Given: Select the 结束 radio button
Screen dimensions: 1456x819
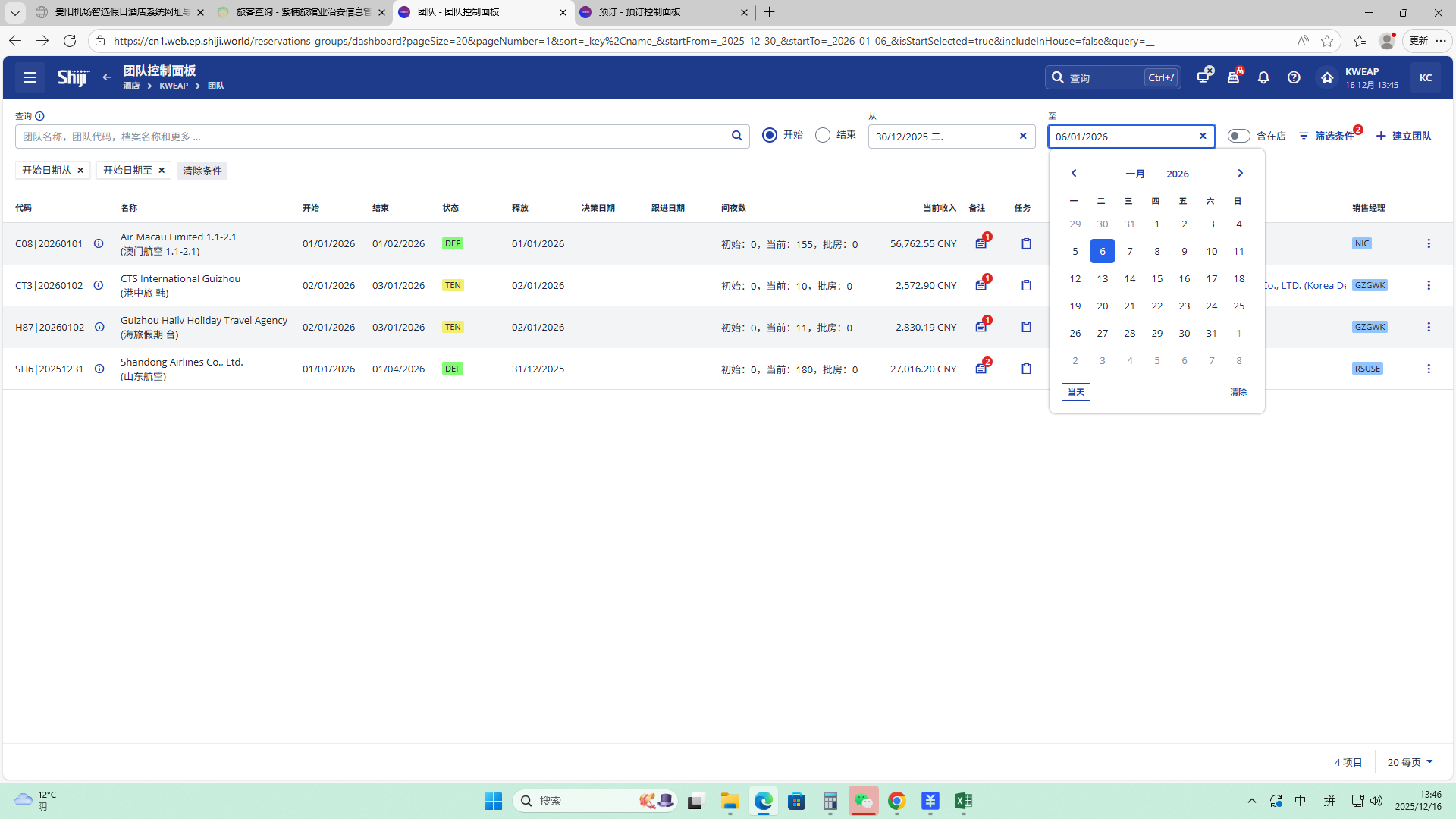Looking at the screenshot, I should pos(823,135).
